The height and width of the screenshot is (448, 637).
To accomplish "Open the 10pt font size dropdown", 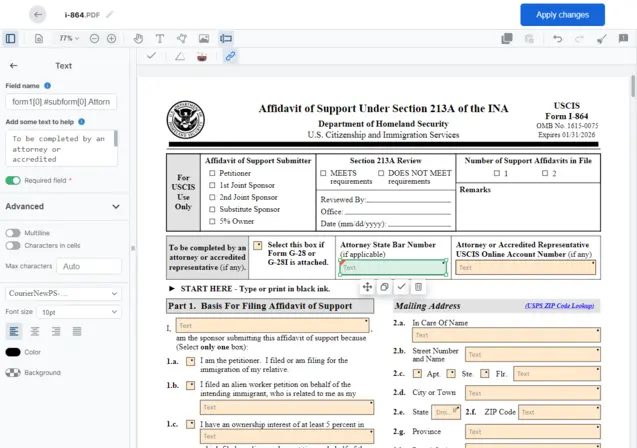I will coord(80,312).
